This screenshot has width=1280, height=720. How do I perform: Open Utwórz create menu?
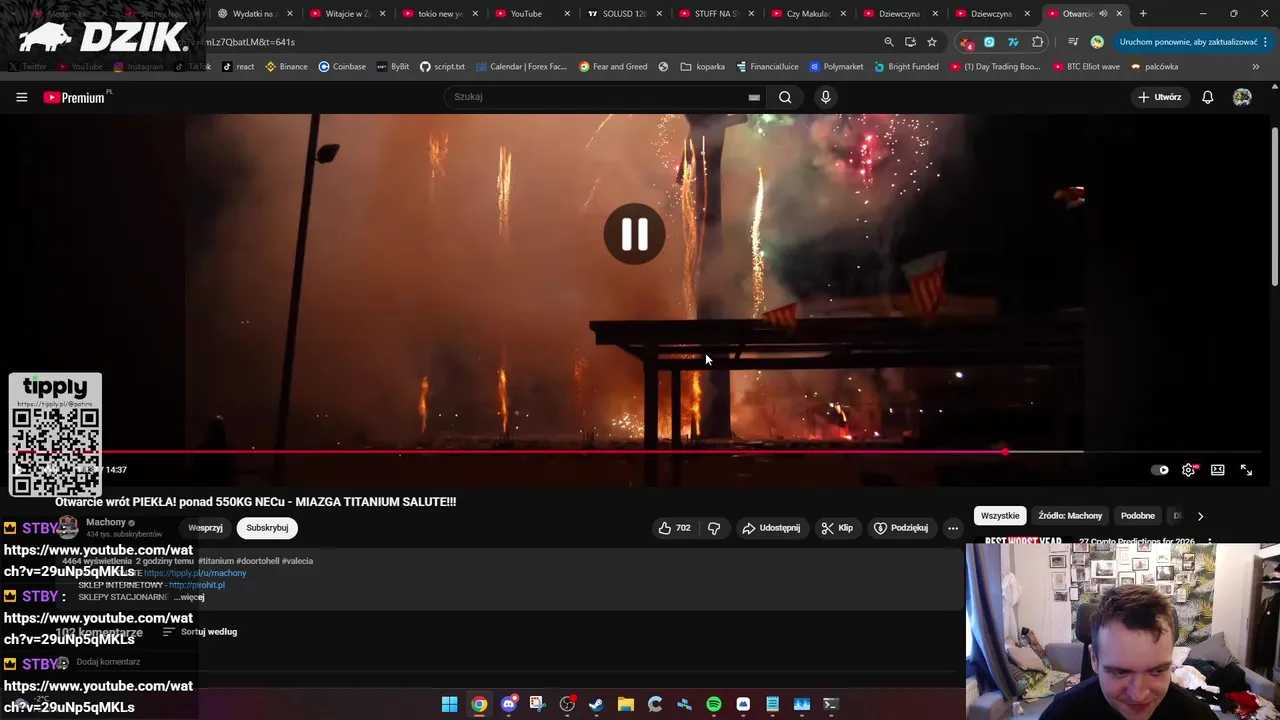pos(1159,97)
